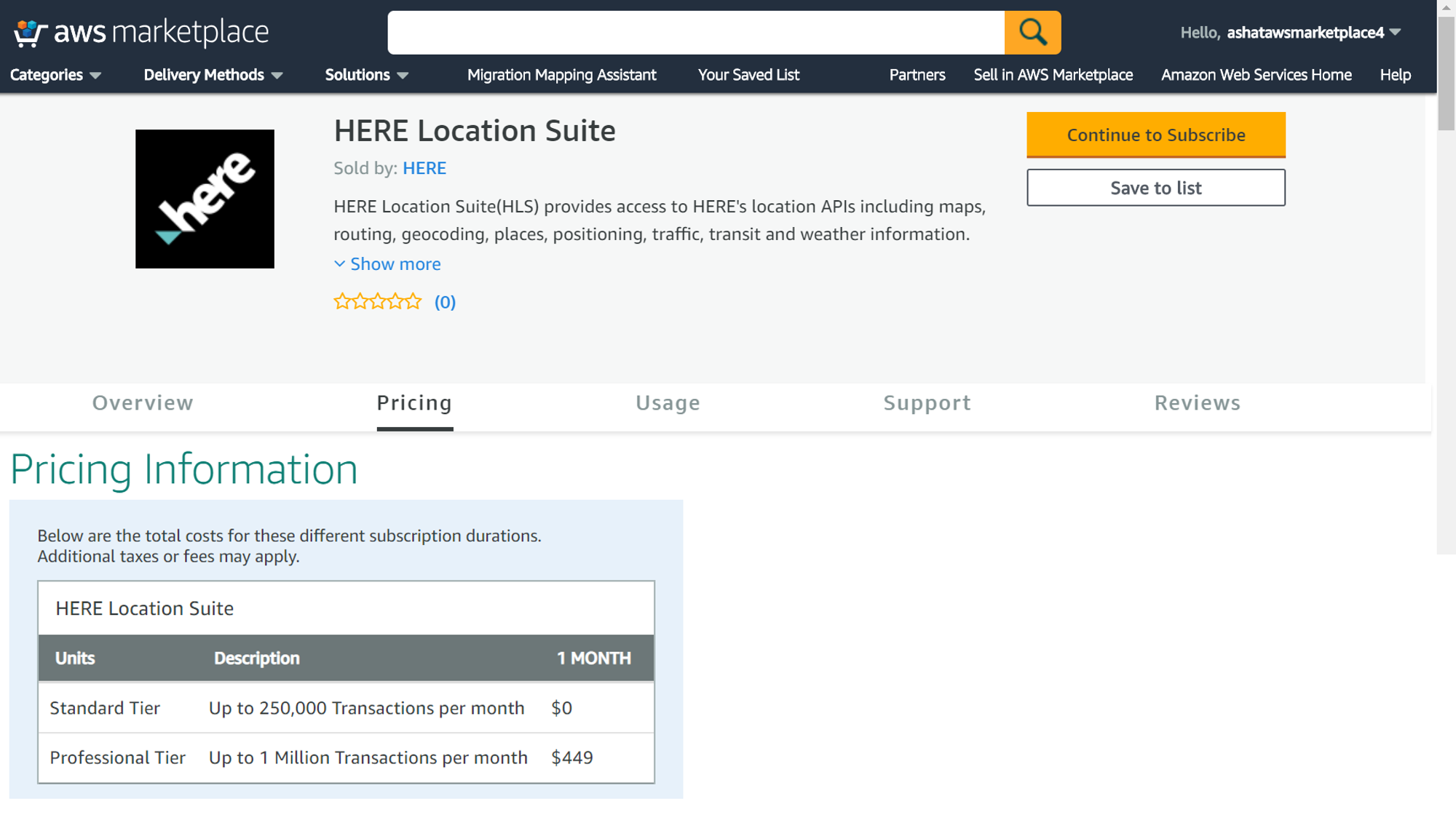Click the Description column header
The height and width of the screenshot is (815, 1456).
click(256, 659)
